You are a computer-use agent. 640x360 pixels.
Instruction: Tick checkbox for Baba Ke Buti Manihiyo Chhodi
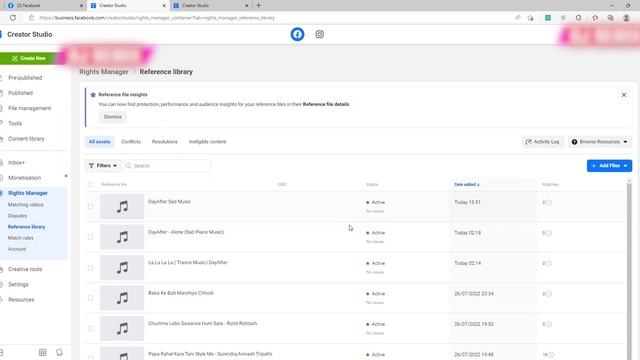tap(90, 298)
